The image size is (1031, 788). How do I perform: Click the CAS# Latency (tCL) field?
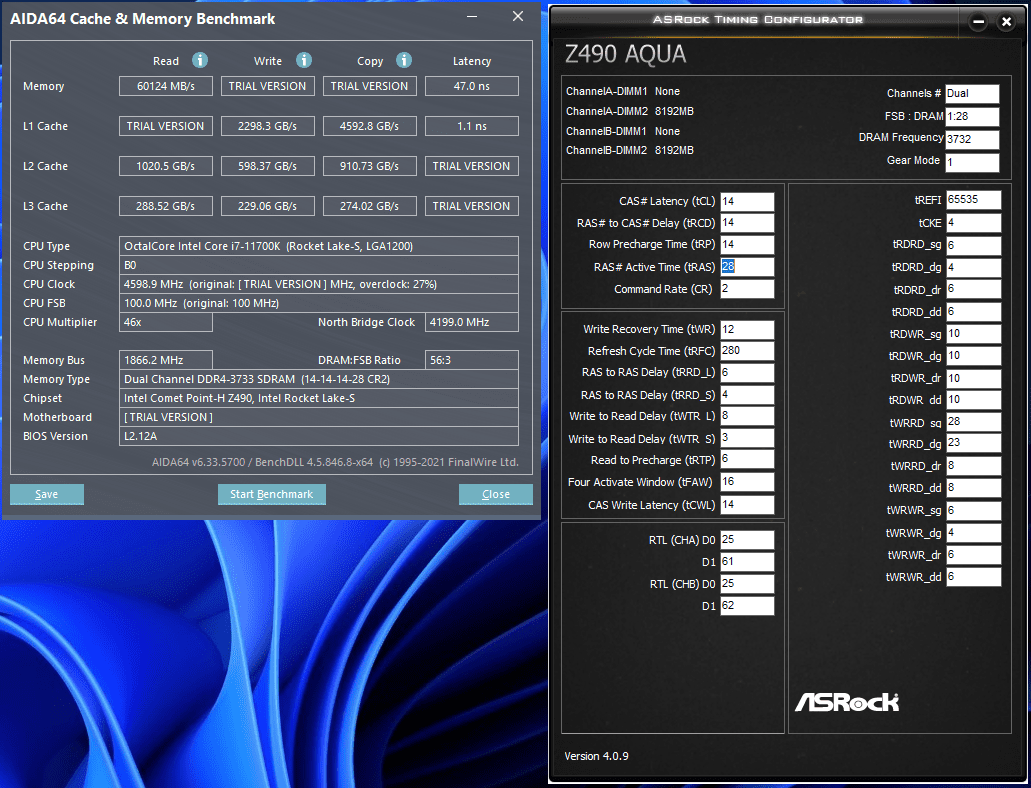pyautogui.click(x=747, y=202)
